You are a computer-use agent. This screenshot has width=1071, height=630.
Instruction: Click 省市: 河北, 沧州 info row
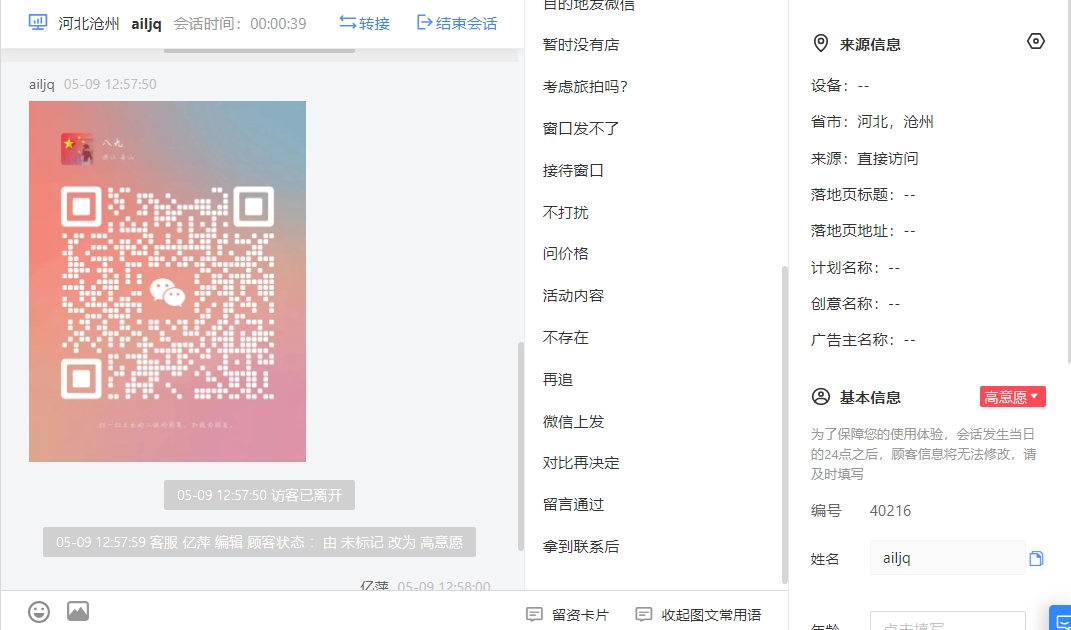coord(872,122)
